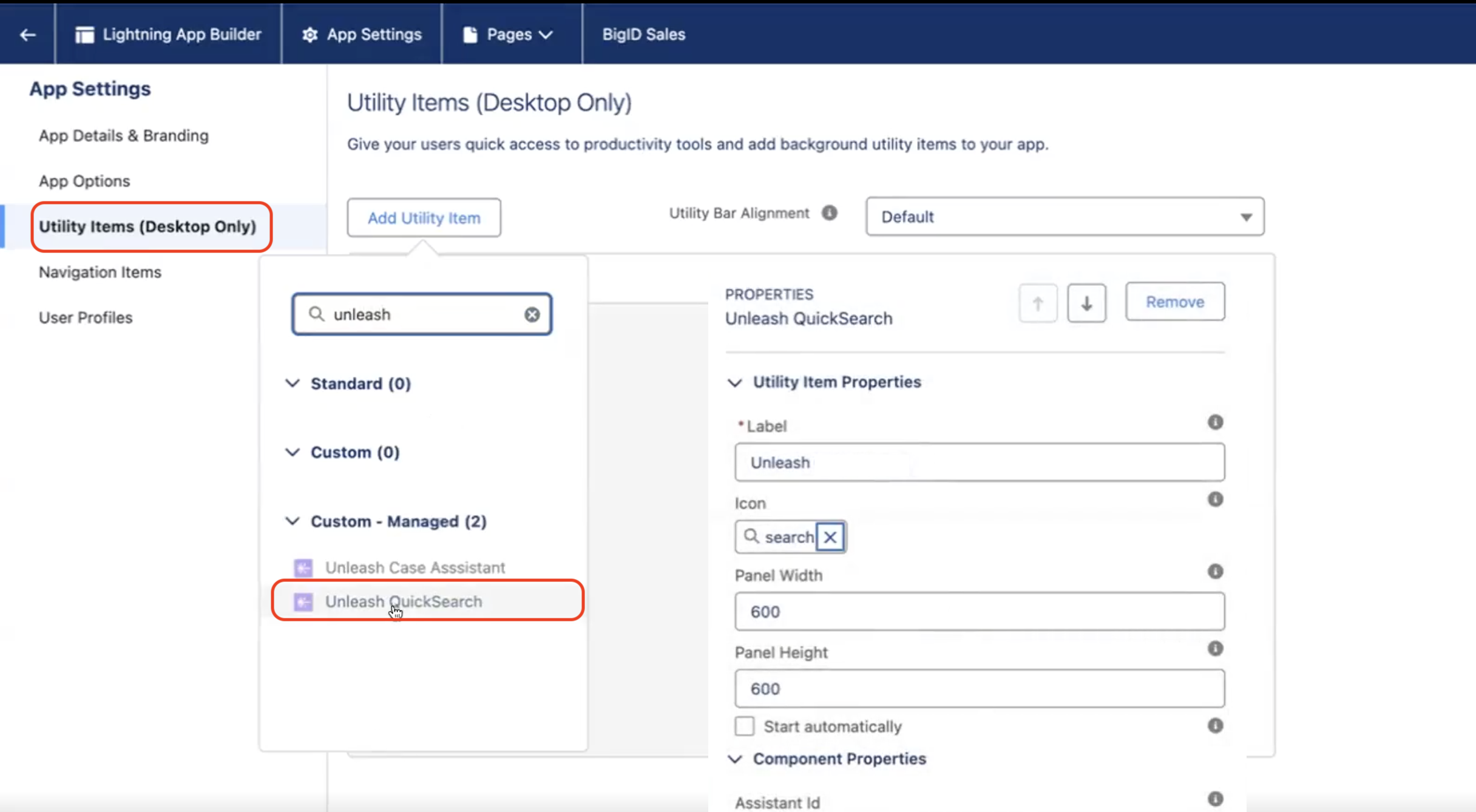
Task: Select BigID Sales tab
Action: tap(644, 35)
